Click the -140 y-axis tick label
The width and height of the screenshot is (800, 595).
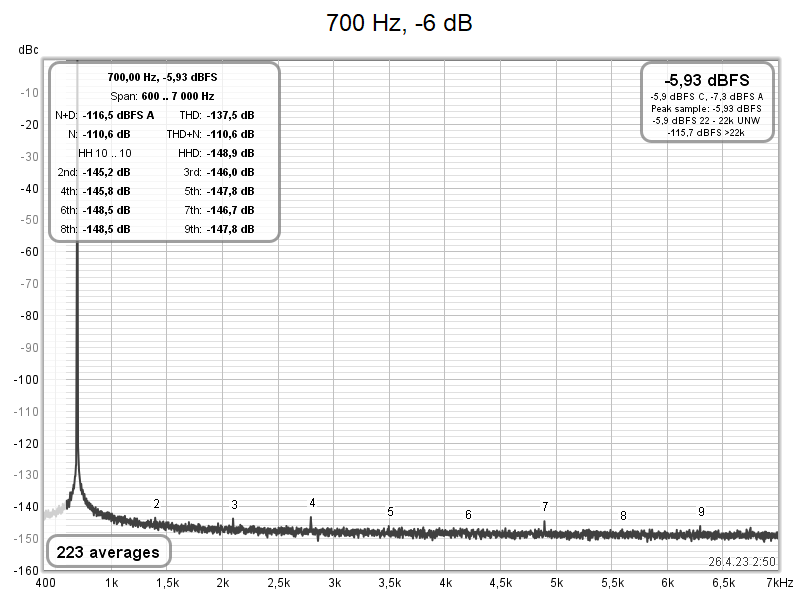tap(26, 507)
